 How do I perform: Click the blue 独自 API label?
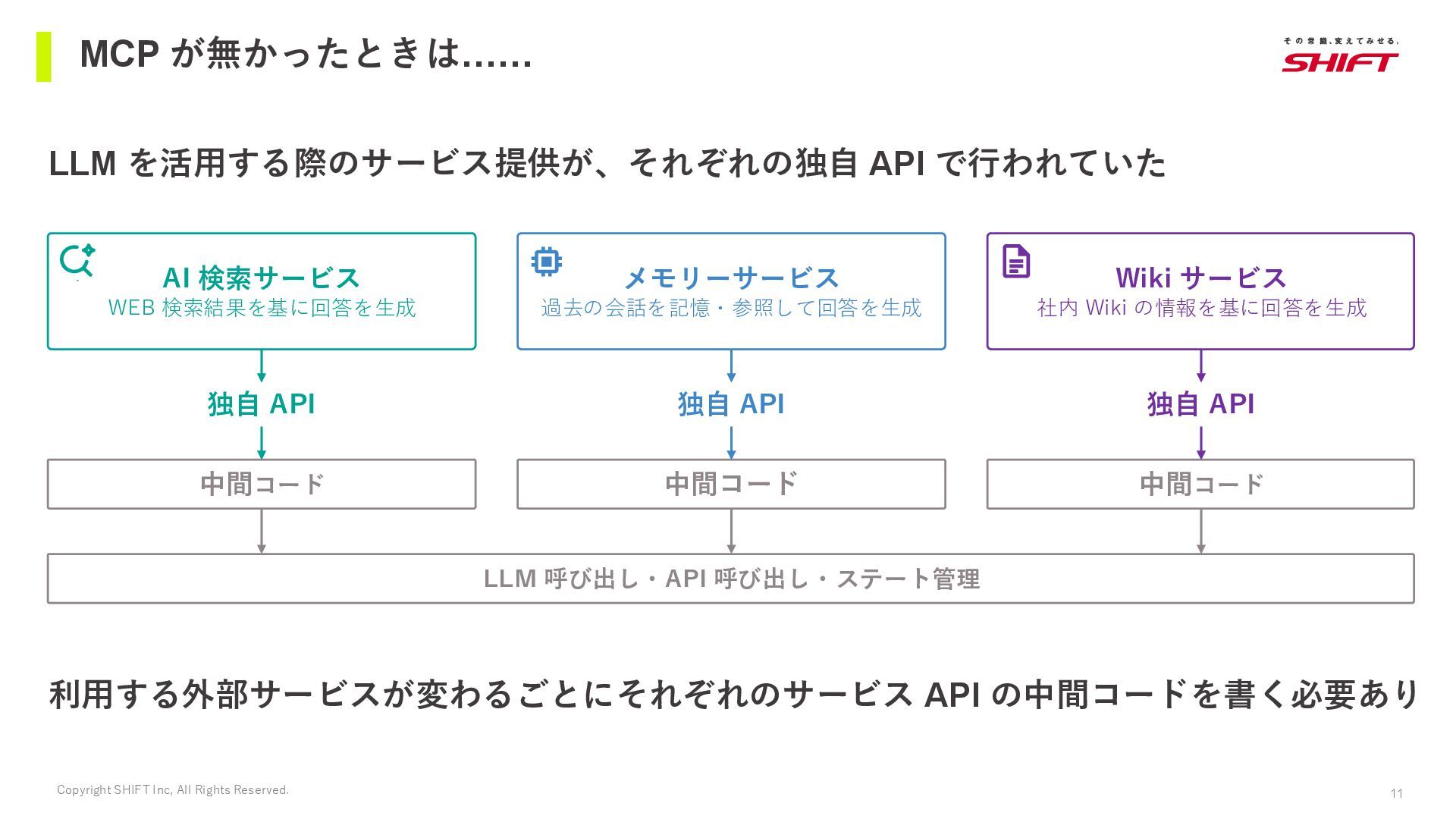(731, 404)
